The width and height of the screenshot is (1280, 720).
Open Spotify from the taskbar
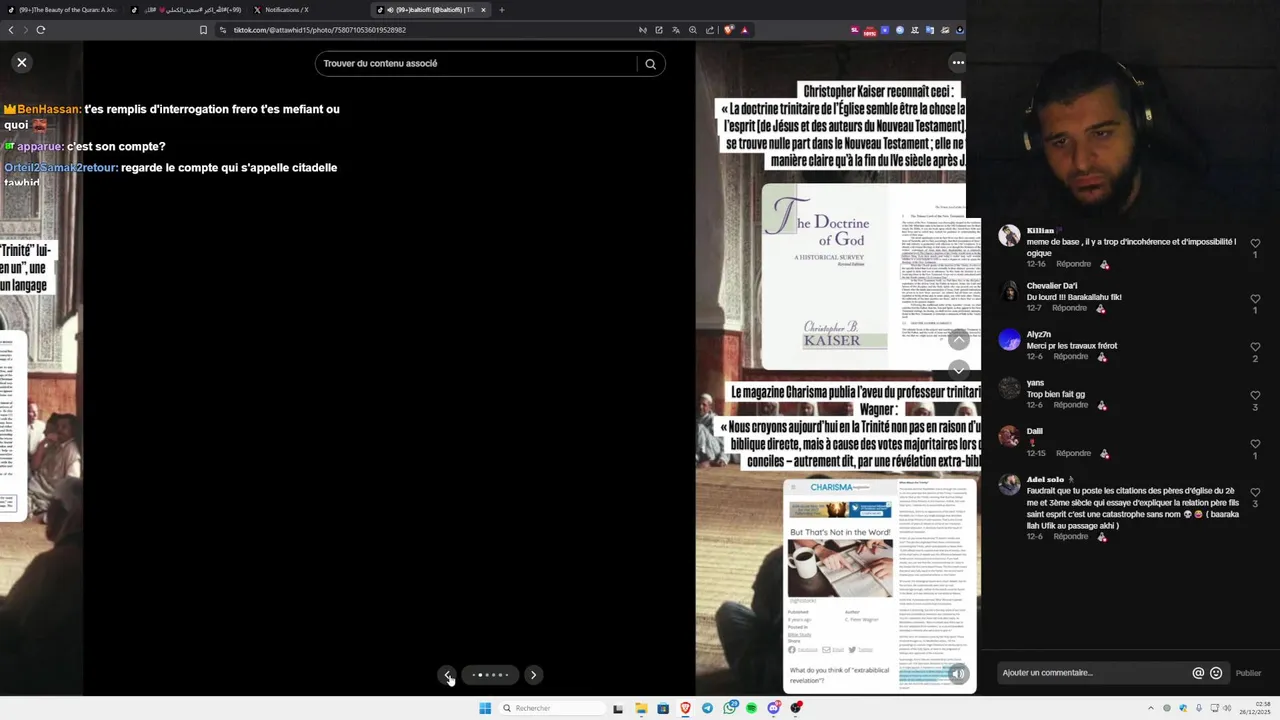(752, 708)
